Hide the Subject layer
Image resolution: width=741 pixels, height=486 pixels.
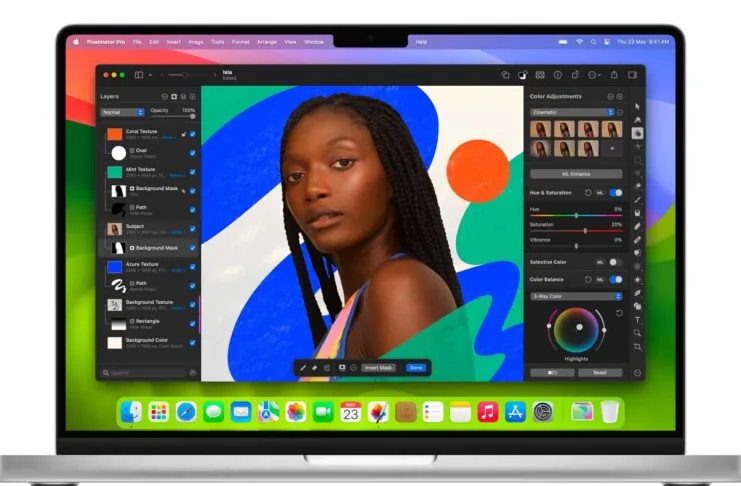coord(192,229)
